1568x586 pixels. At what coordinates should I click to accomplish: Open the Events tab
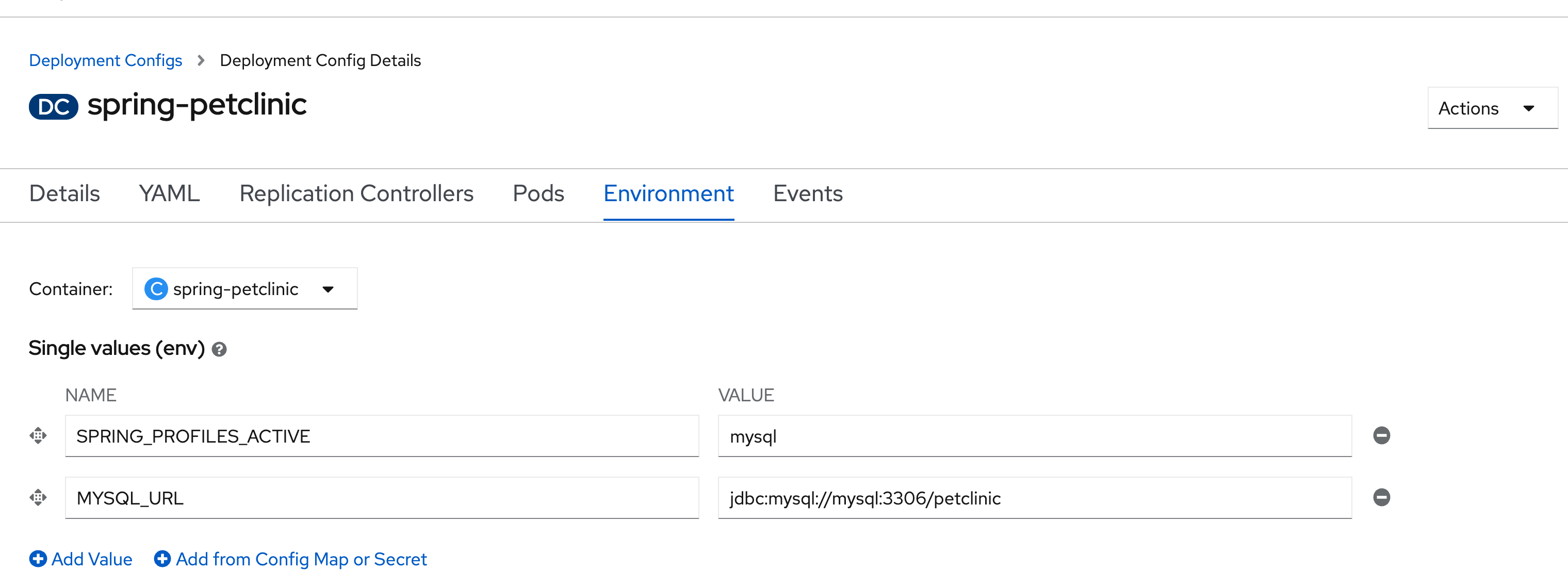[x=807, y=193]
